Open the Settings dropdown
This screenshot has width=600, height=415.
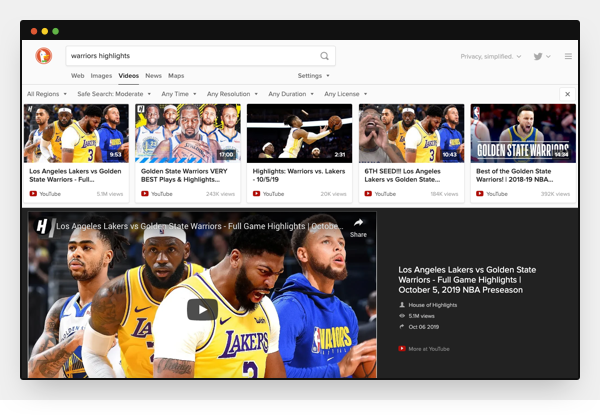point(313,76)
